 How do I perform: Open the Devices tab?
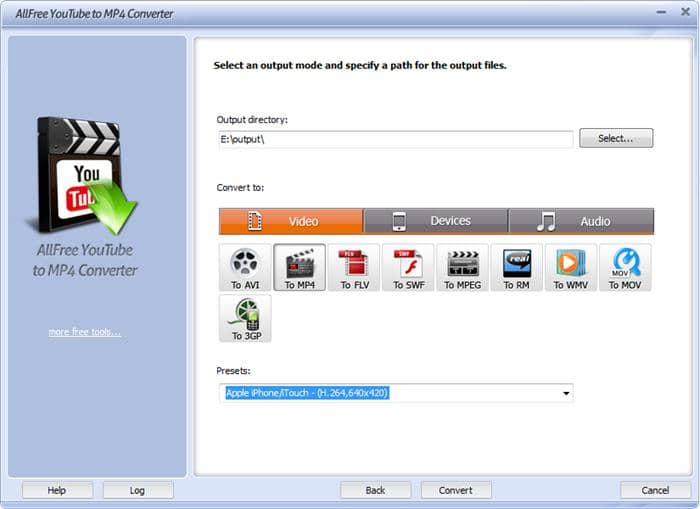click(436, 221)
